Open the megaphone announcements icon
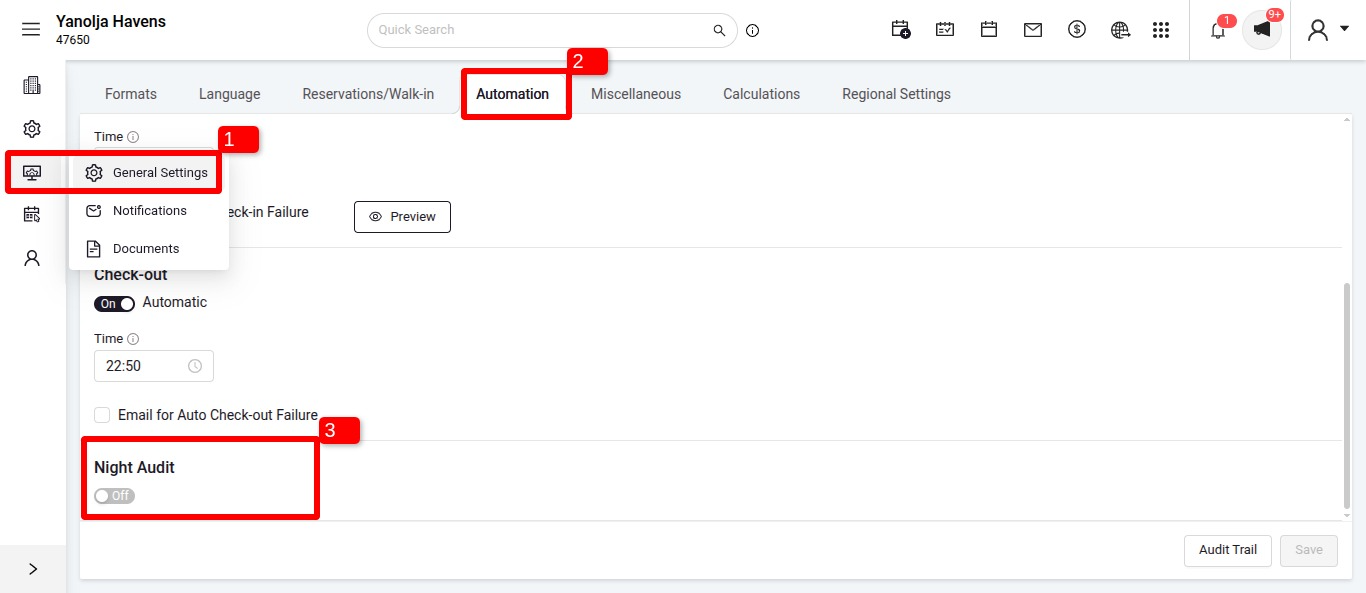Viewport: 1366px width, 593px height. pyautogui.click(x=1262, y=30)
